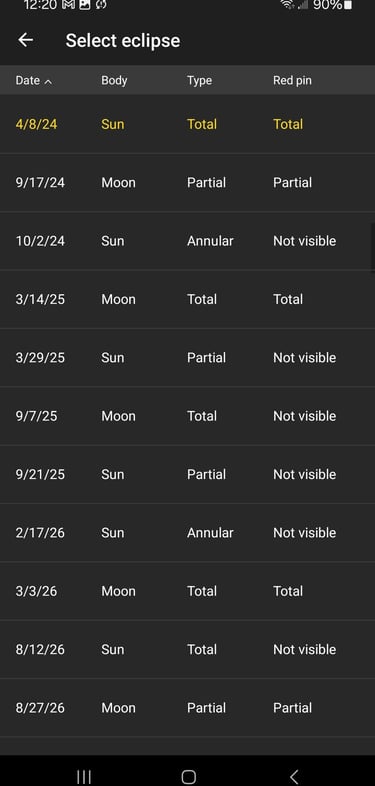Image resolution: width=375 pixels, height=786 pixels.
Task: Select the 3/14/25 total lunar eclipse
Action: tap(188, 299)
